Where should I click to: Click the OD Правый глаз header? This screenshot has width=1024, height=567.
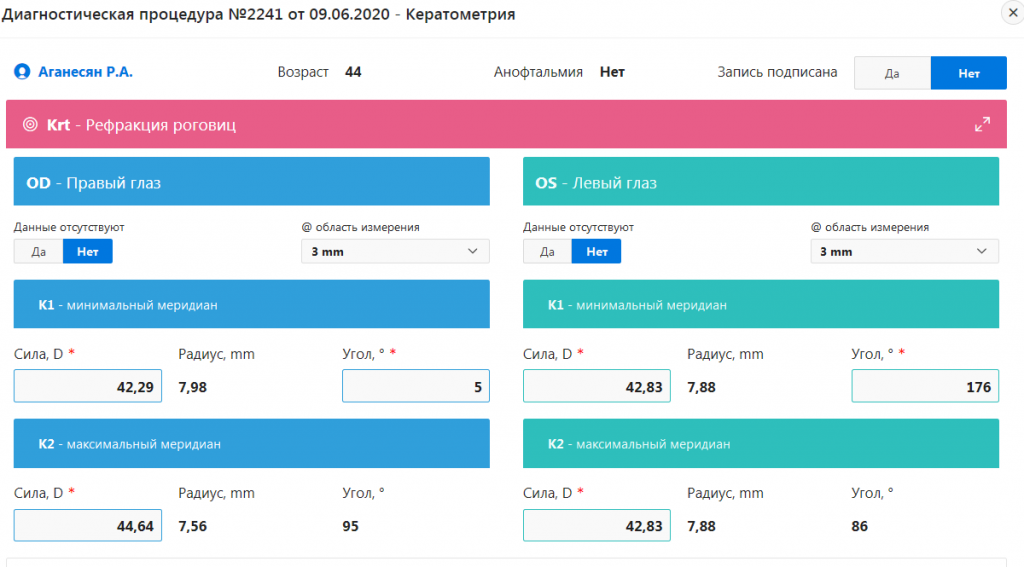251,182
